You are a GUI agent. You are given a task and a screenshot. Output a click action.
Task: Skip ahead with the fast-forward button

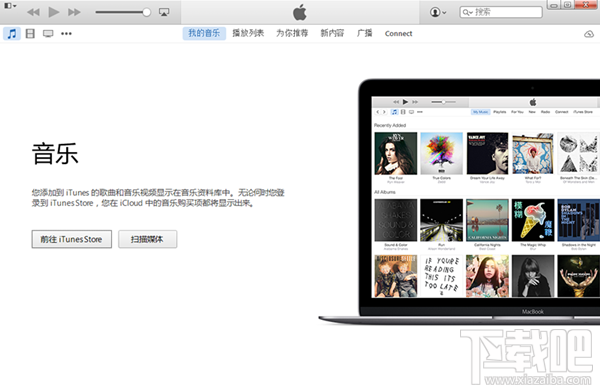pyautogui.click(x=74, y=12)
